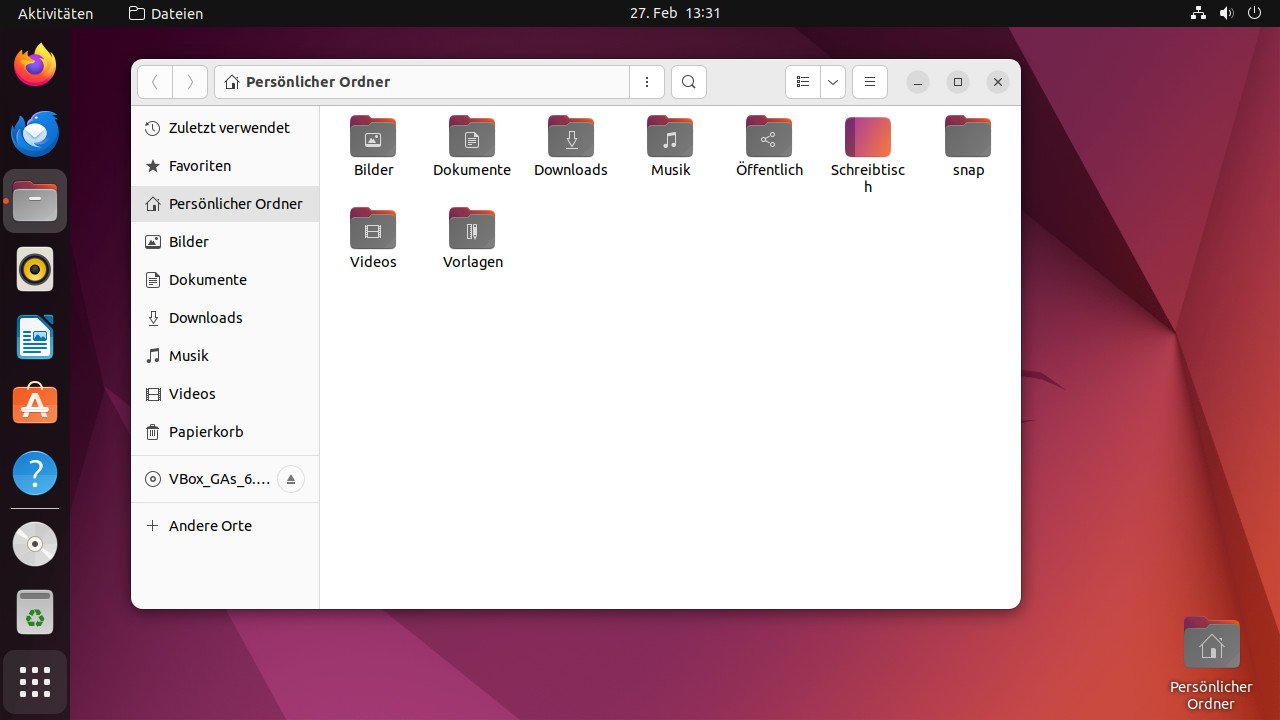Click the back navigation arrow
Viewport: 1280px width, 720px height.
click(x=154, y=82)
